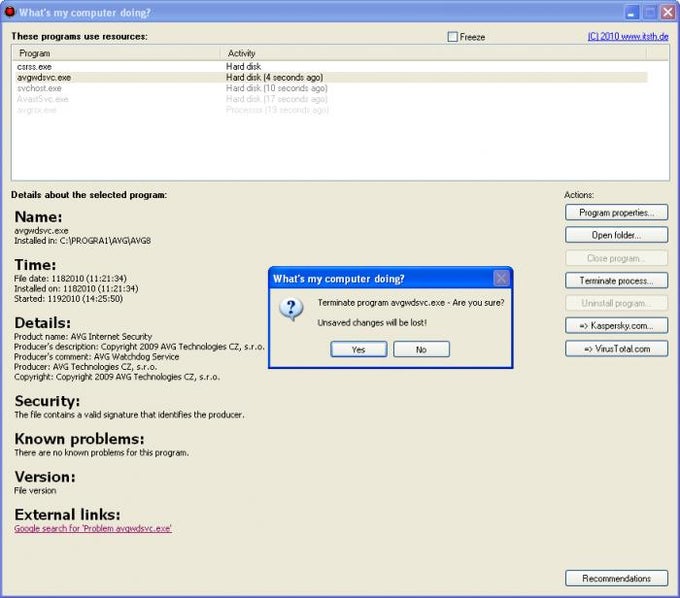Click the red app icon in title bar
The image size is (680, 598).
click(9, 12)
